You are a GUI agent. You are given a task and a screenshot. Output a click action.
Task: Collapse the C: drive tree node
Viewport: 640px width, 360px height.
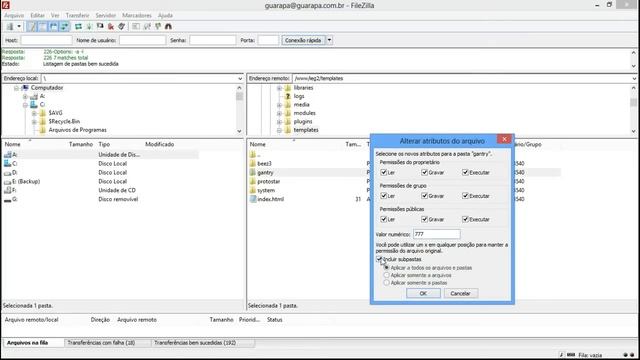point(25,105)
